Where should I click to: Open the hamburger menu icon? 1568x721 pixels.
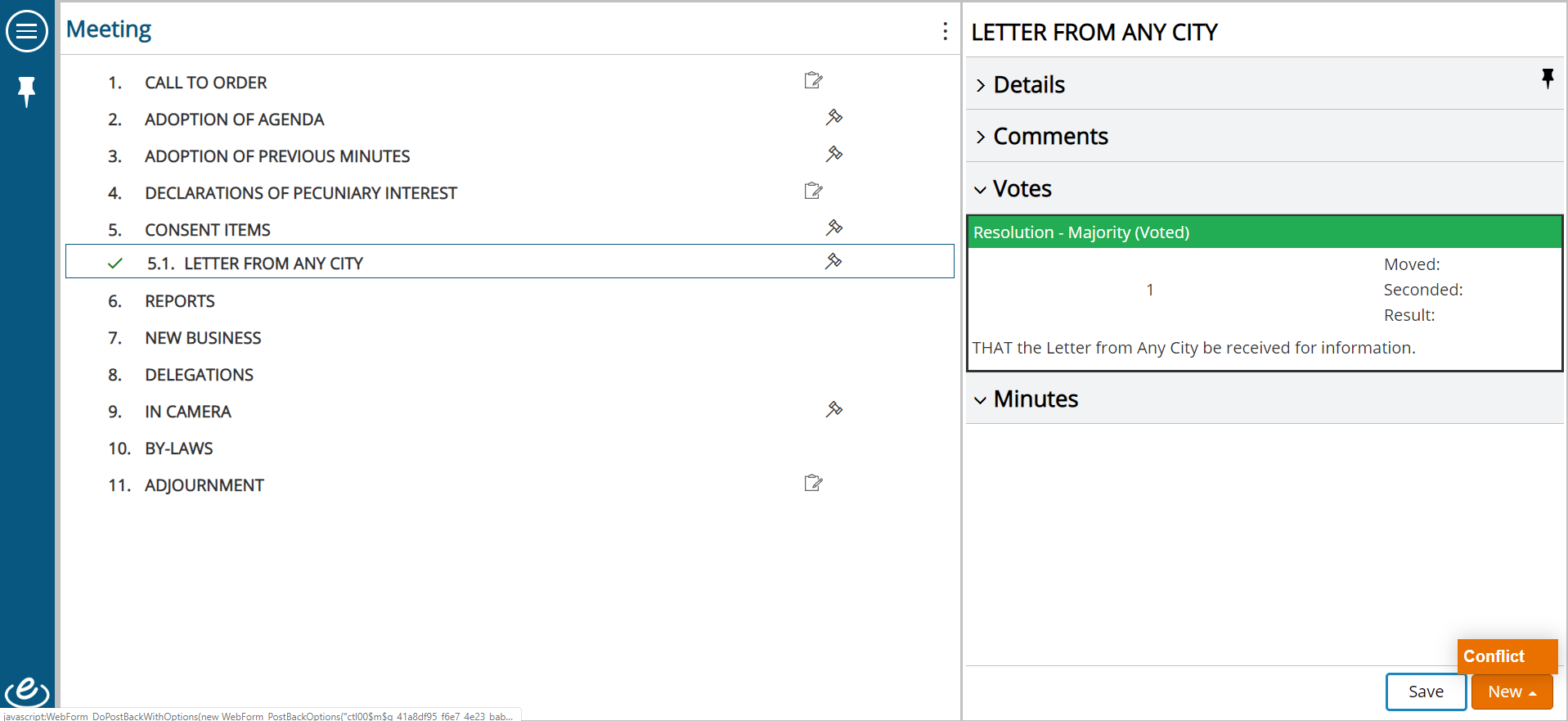tap(27, 31)
